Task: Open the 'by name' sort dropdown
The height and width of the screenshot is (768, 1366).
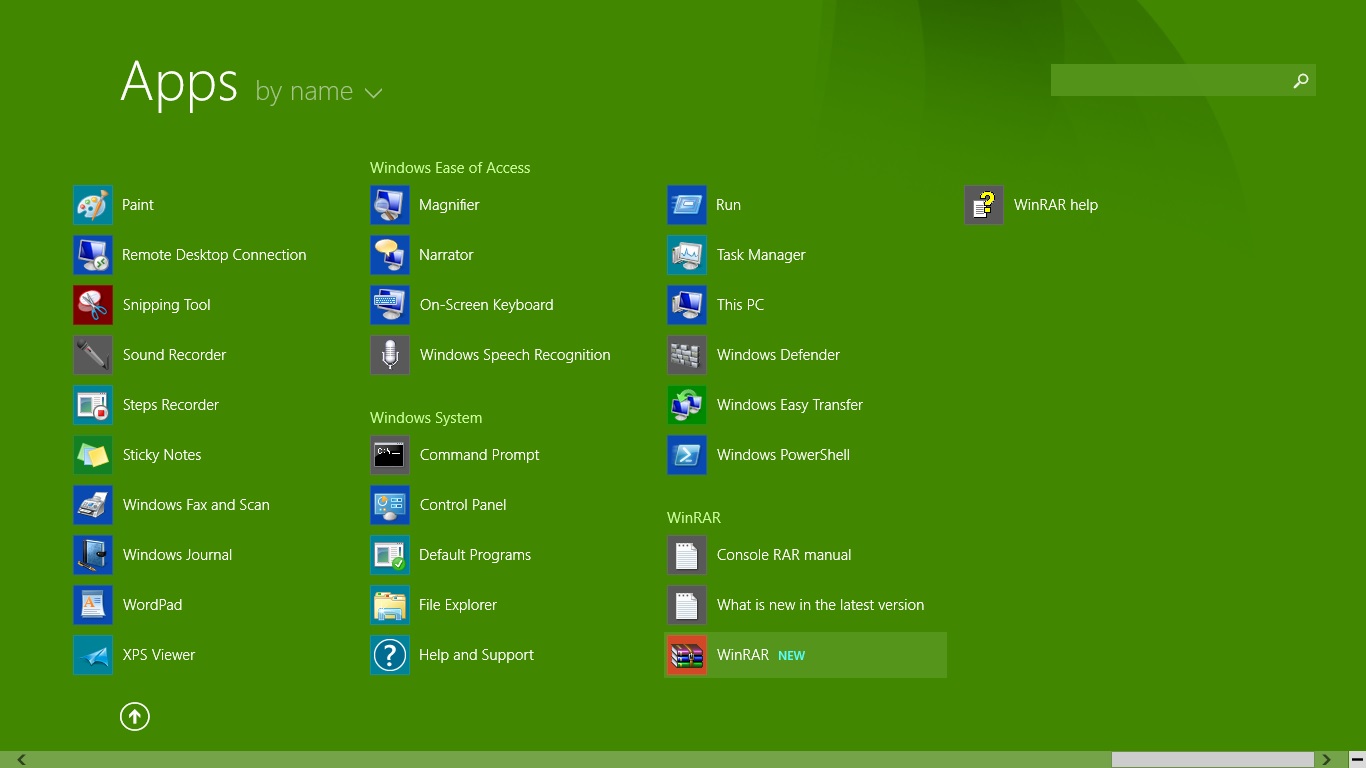Action: tap(319, 91)
